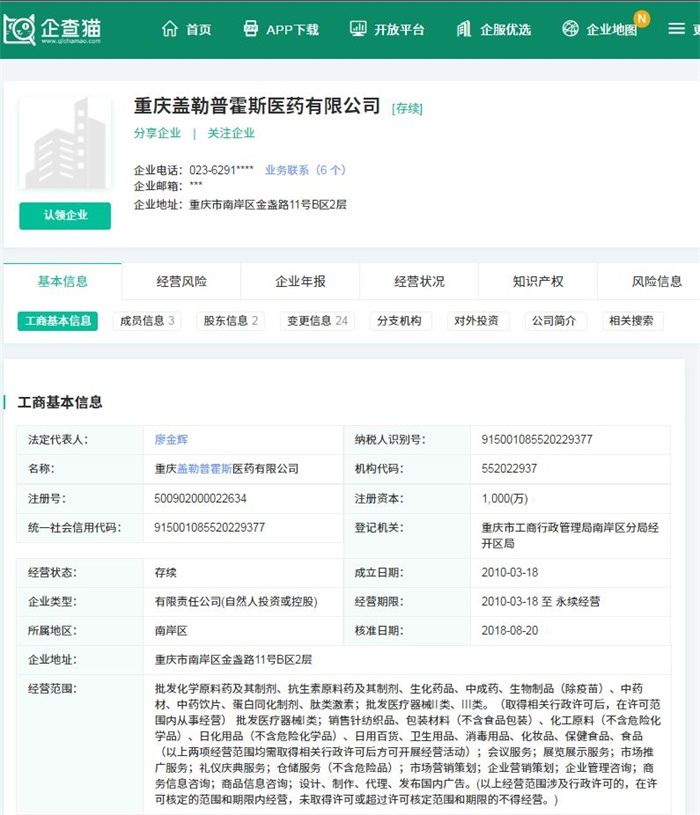Open the 企服优选 navigation link
The width and height of the screenshot is (700, 815).
[505, 30]
